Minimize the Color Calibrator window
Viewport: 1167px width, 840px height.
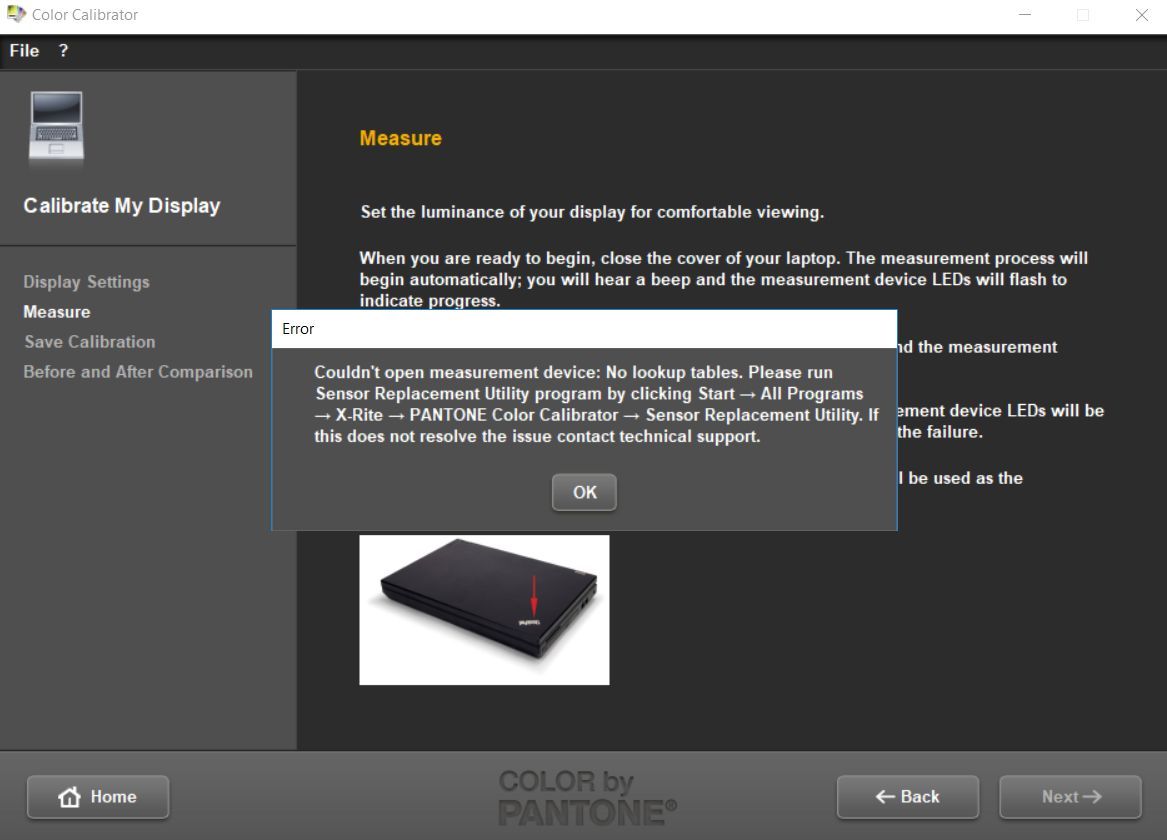pyautogui.click(x=1025, y=15)
